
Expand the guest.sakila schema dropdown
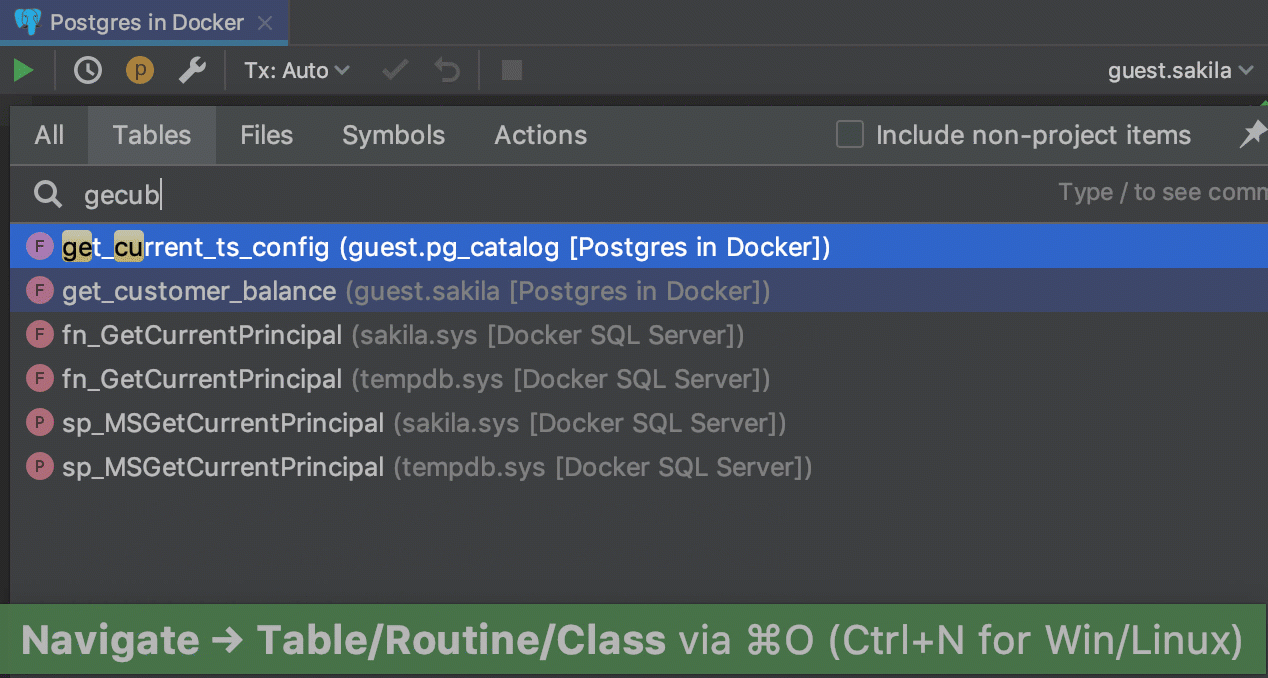coord(1180,70)
